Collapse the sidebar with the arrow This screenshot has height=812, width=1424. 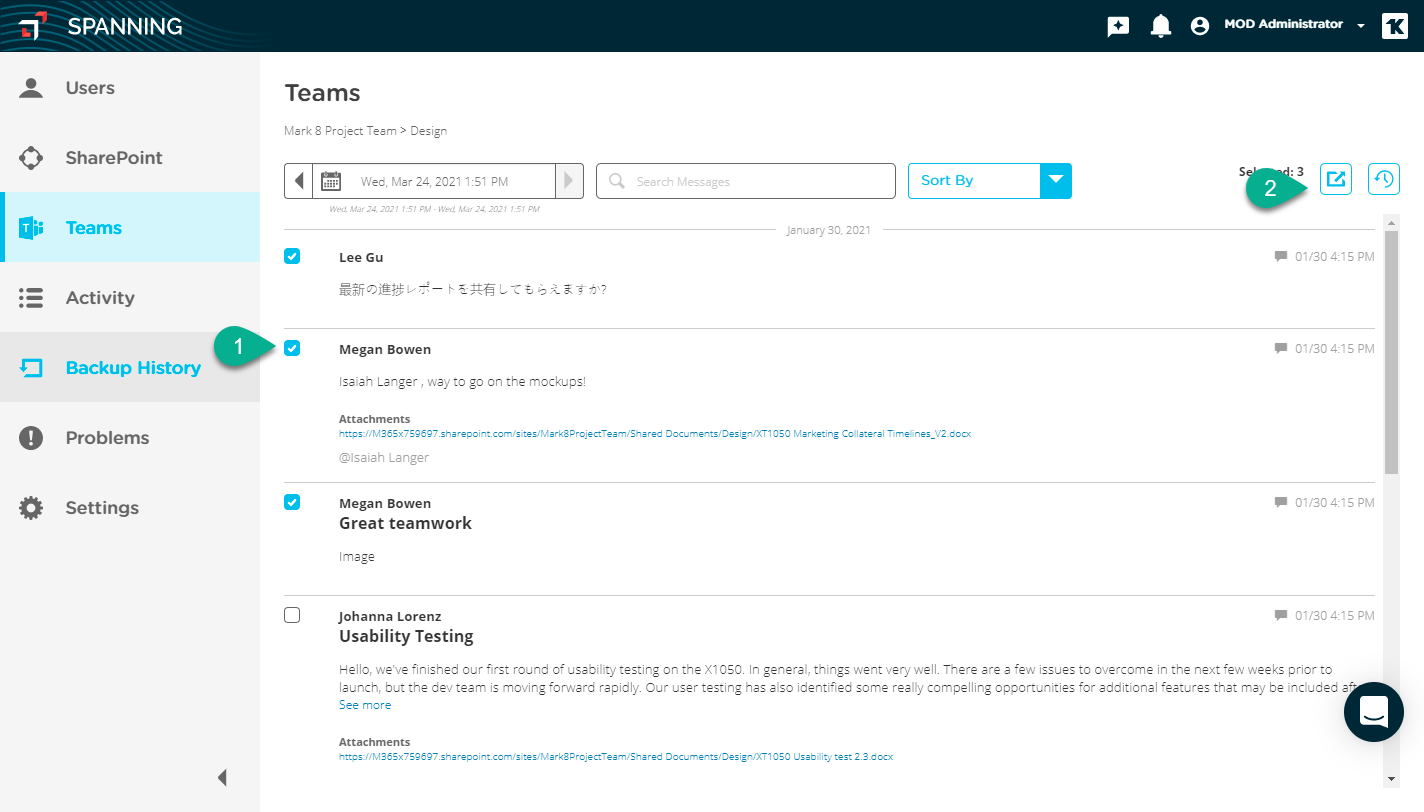pyautogui.click(x=222, y=777)
